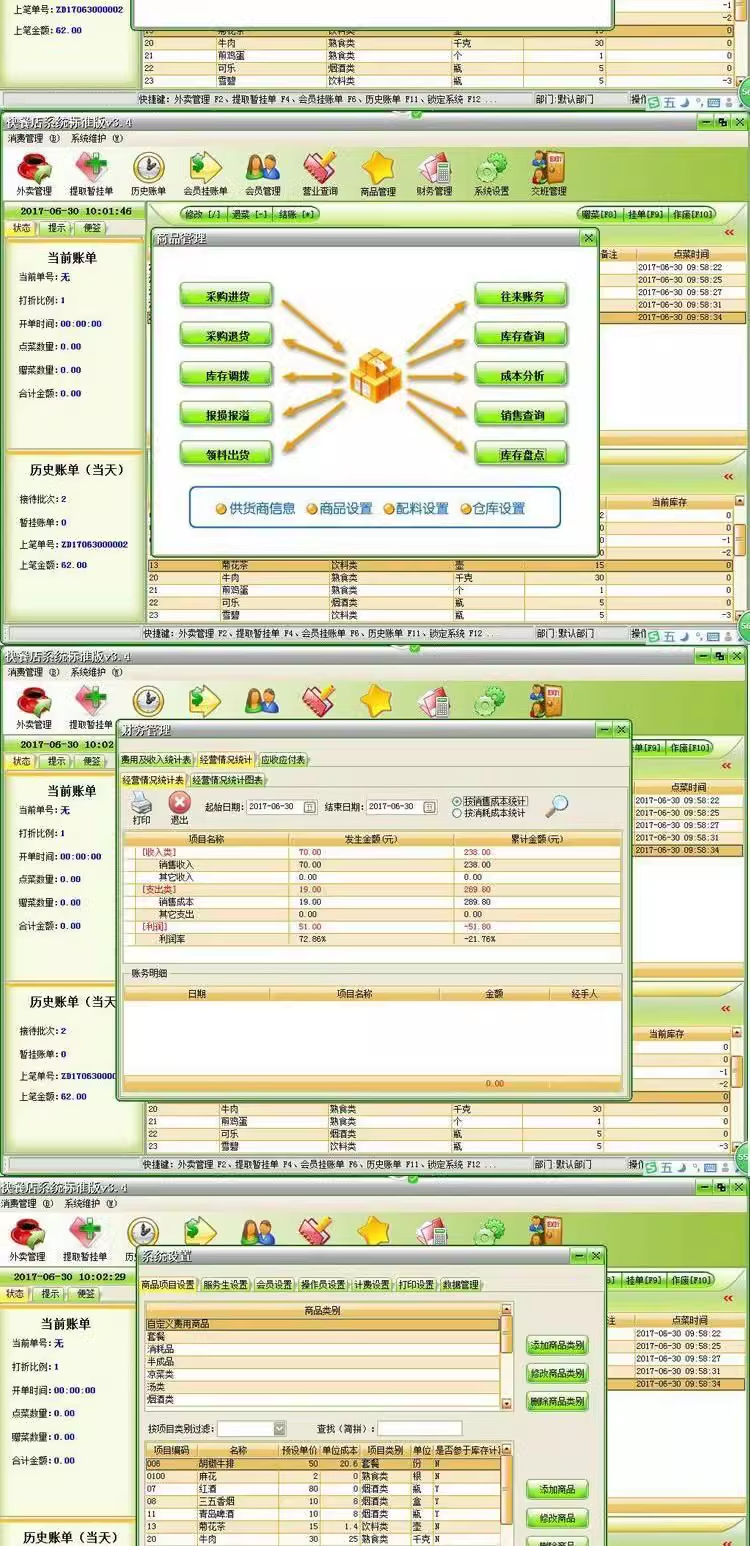
Task: Open calendar icon of 起始日期 field
Action: [309, 806]
